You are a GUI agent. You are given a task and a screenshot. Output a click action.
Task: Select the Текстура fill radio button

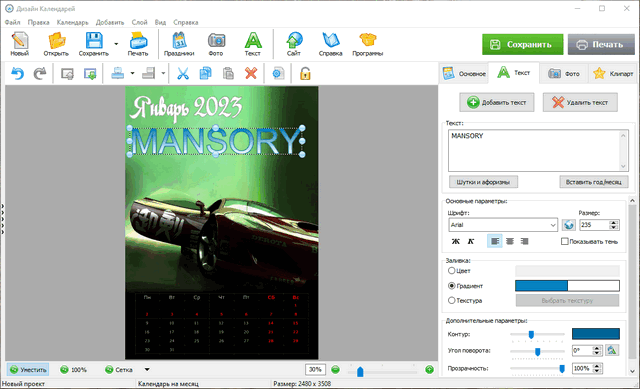451,300
